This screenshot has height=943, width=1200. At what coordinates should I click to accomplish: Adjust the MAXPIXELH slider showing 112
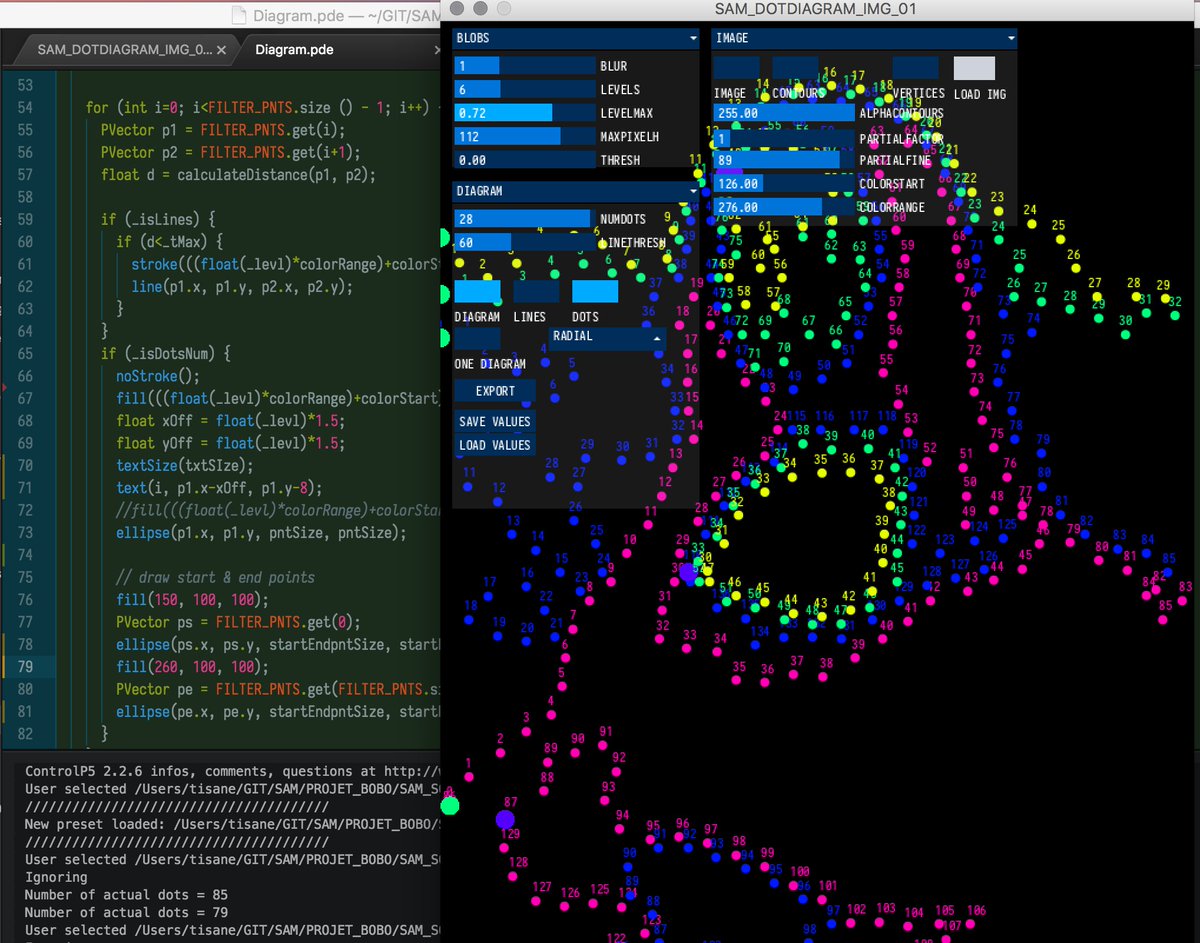525,137
